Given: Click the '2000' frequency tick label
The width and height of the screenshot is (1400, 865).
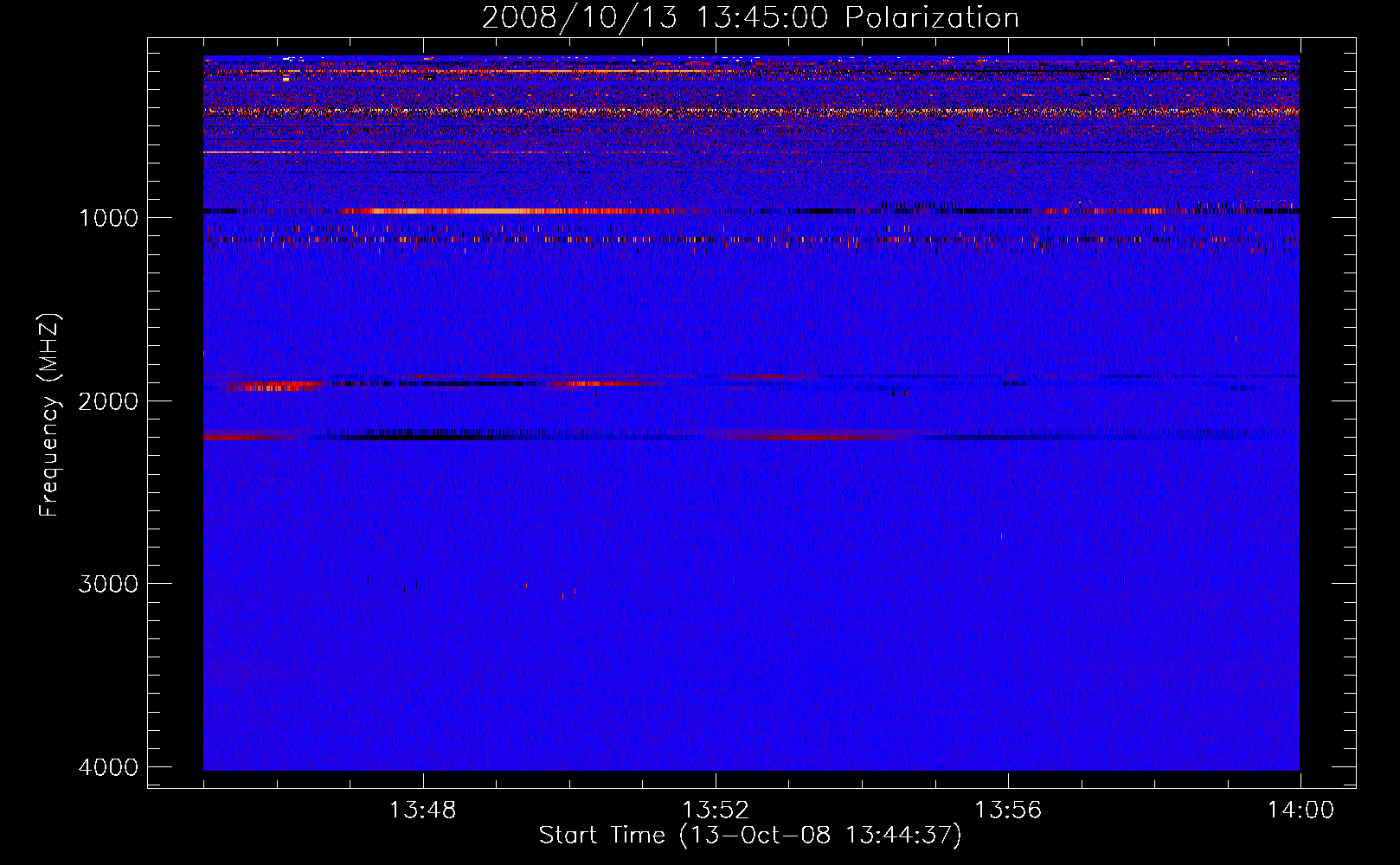Looking at the screenshot, I should (108, 400).
